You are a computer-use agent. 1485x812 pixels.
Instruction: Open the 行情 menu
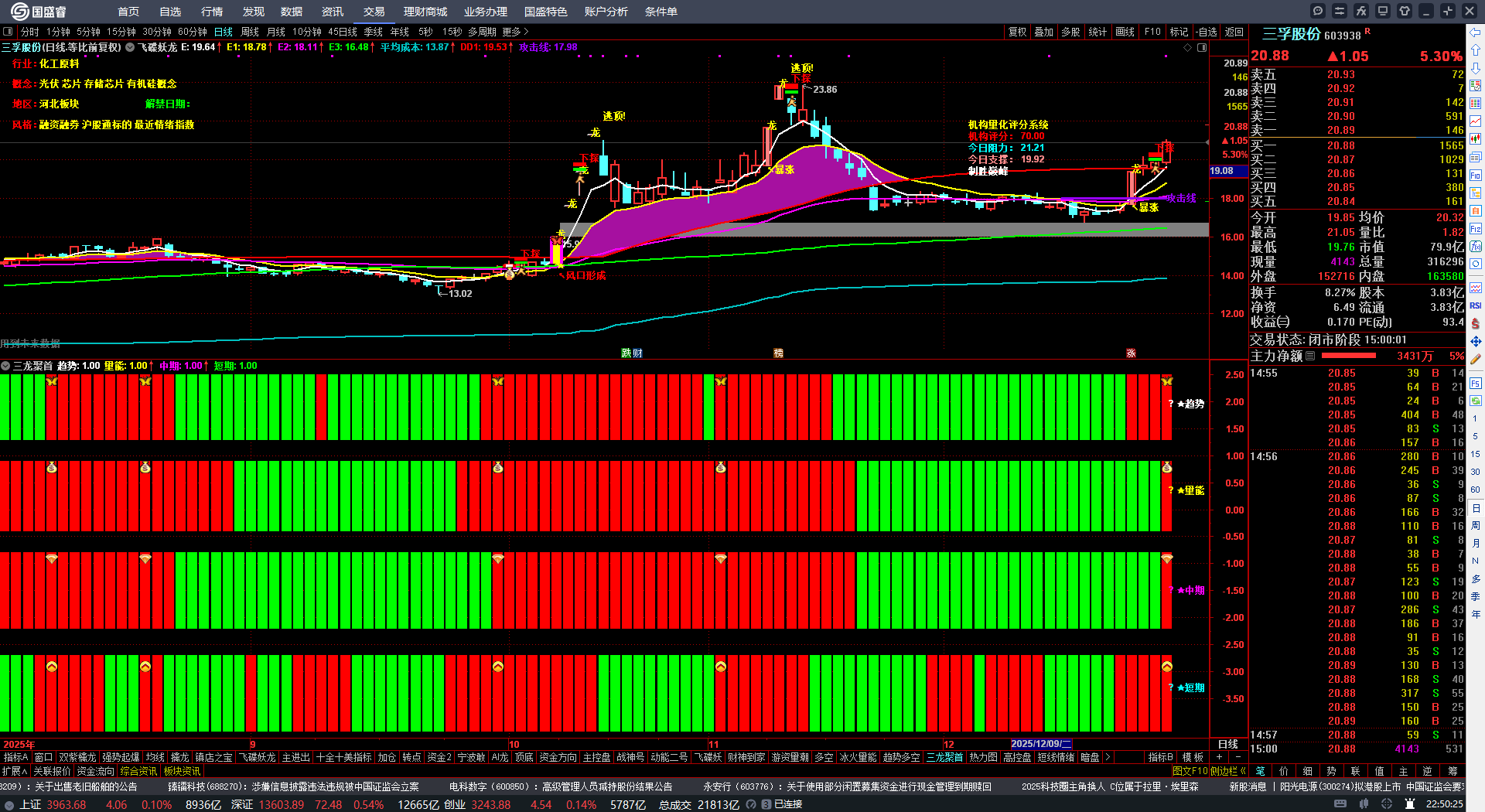coord(212,12)
